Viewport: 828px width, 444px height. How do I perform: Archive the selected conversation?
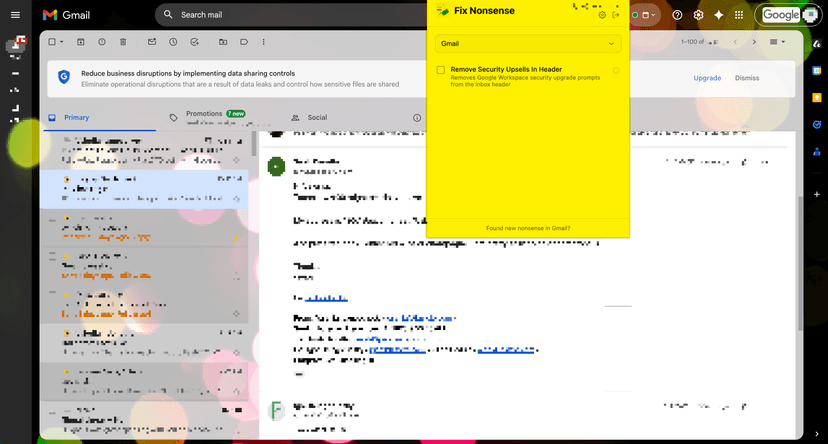(x=81, y=42)
